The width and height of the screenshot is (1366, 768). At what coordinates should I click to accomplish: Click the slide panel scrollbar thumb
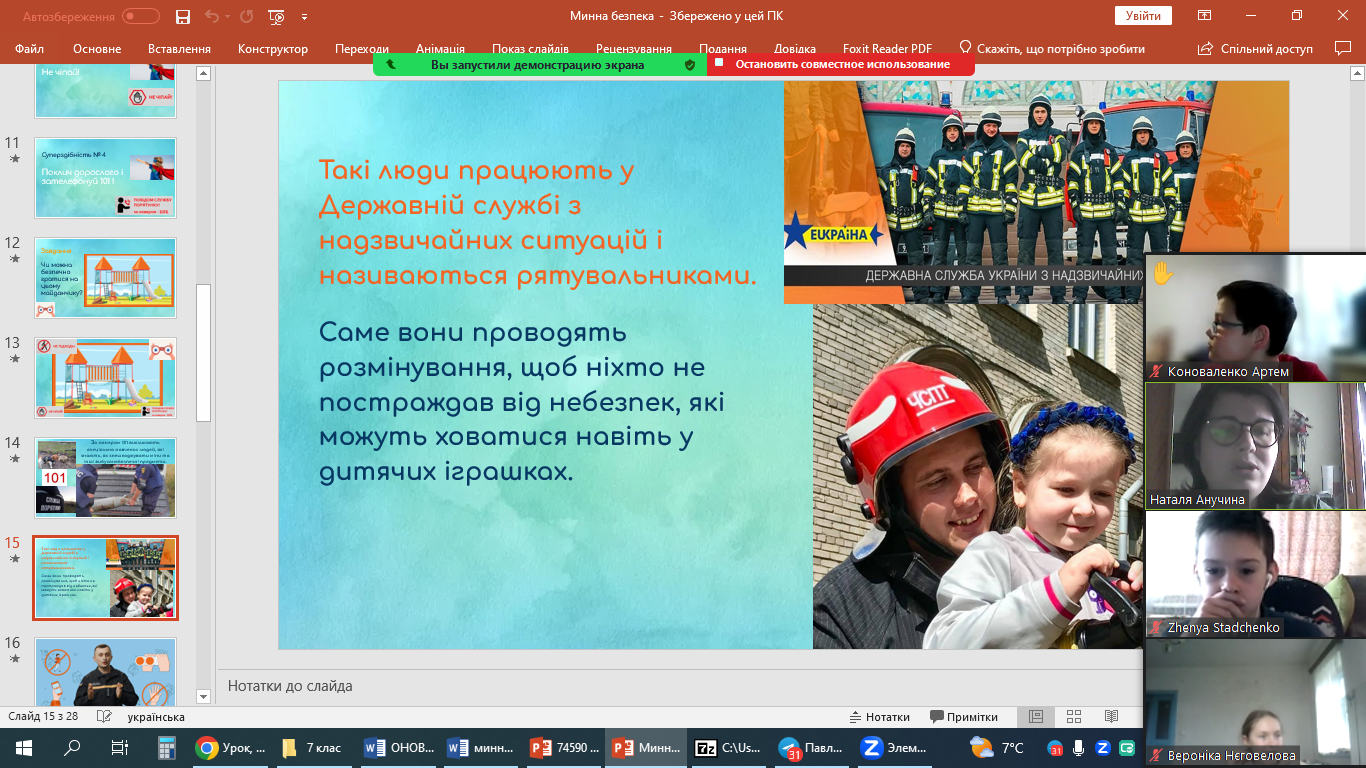204,352
